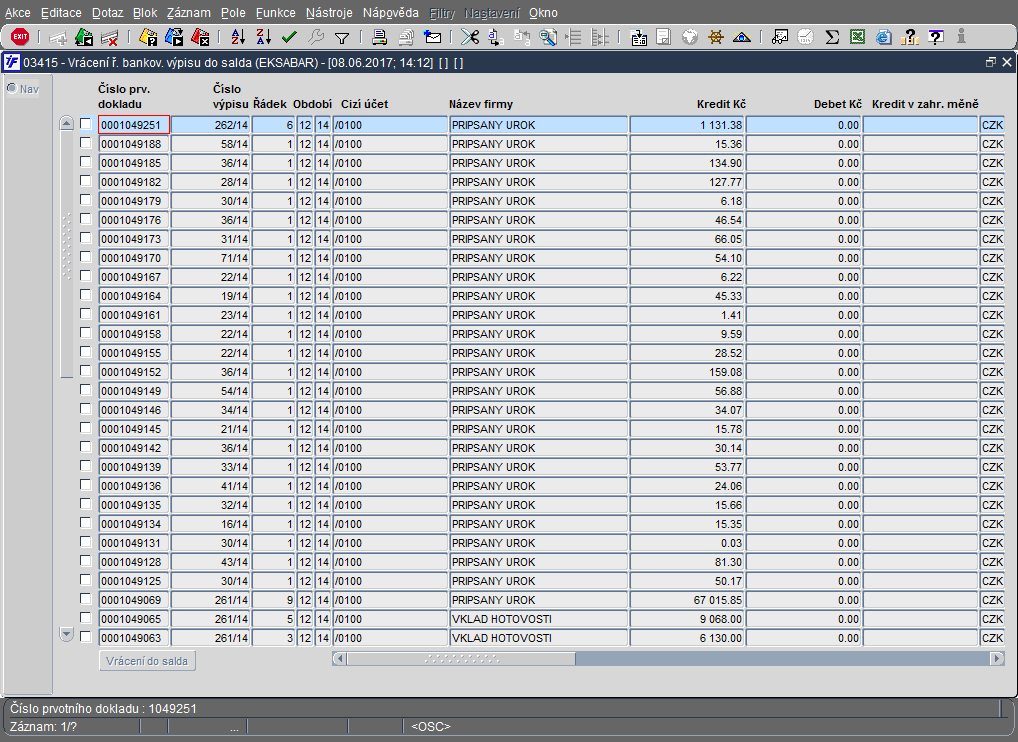Screen dimensions: 1018x742
Task: Click the Sigma sum icon
Action: (831, 37)
